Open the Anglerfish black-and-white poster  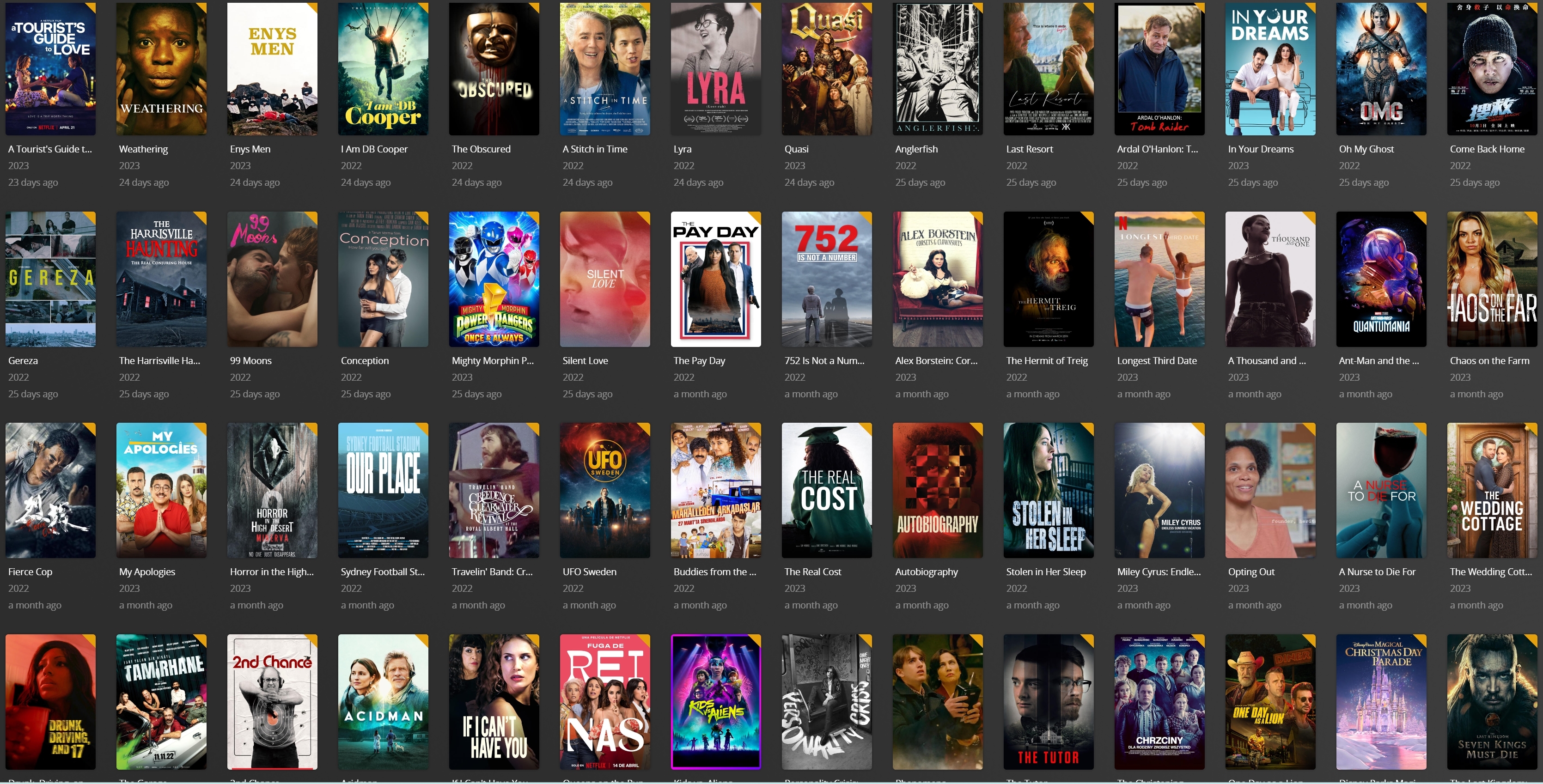click(x=938, y=68)
